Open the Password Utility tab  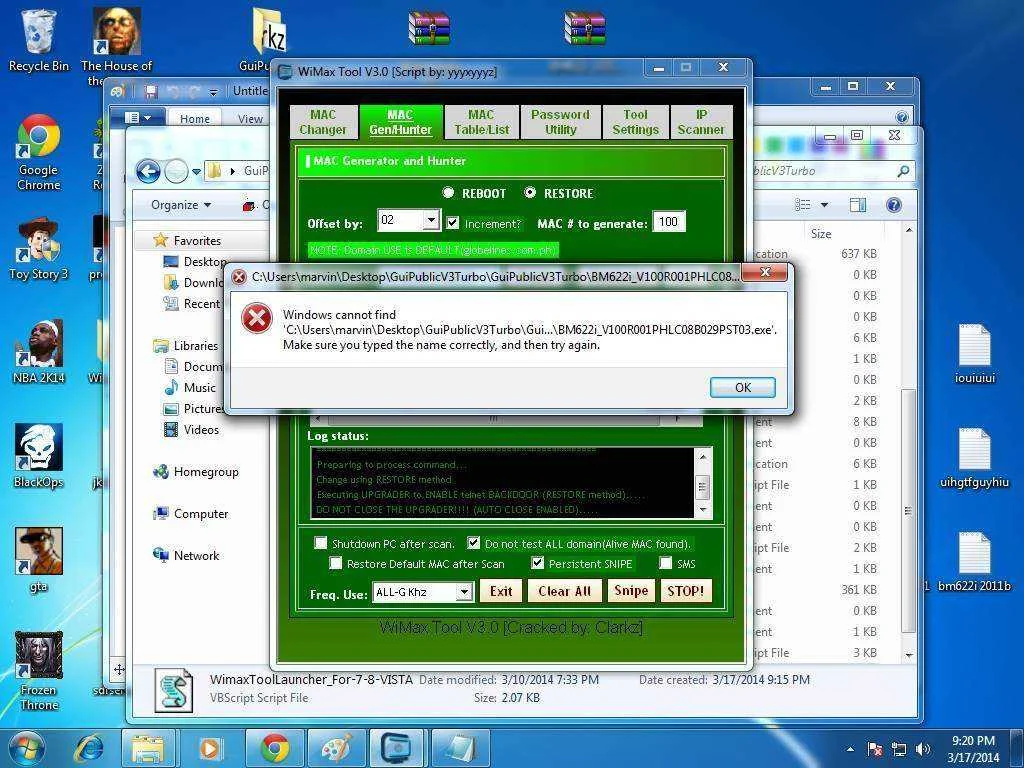(x=560, y=122)
